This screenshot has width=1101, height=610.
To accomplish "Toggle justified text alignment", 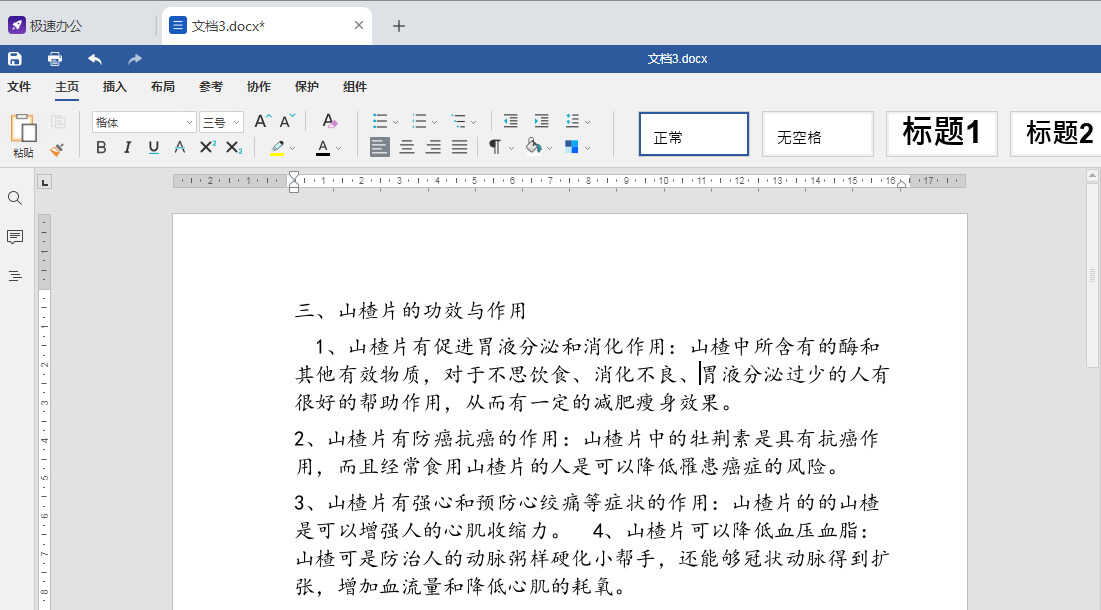I will coord(460,147).
